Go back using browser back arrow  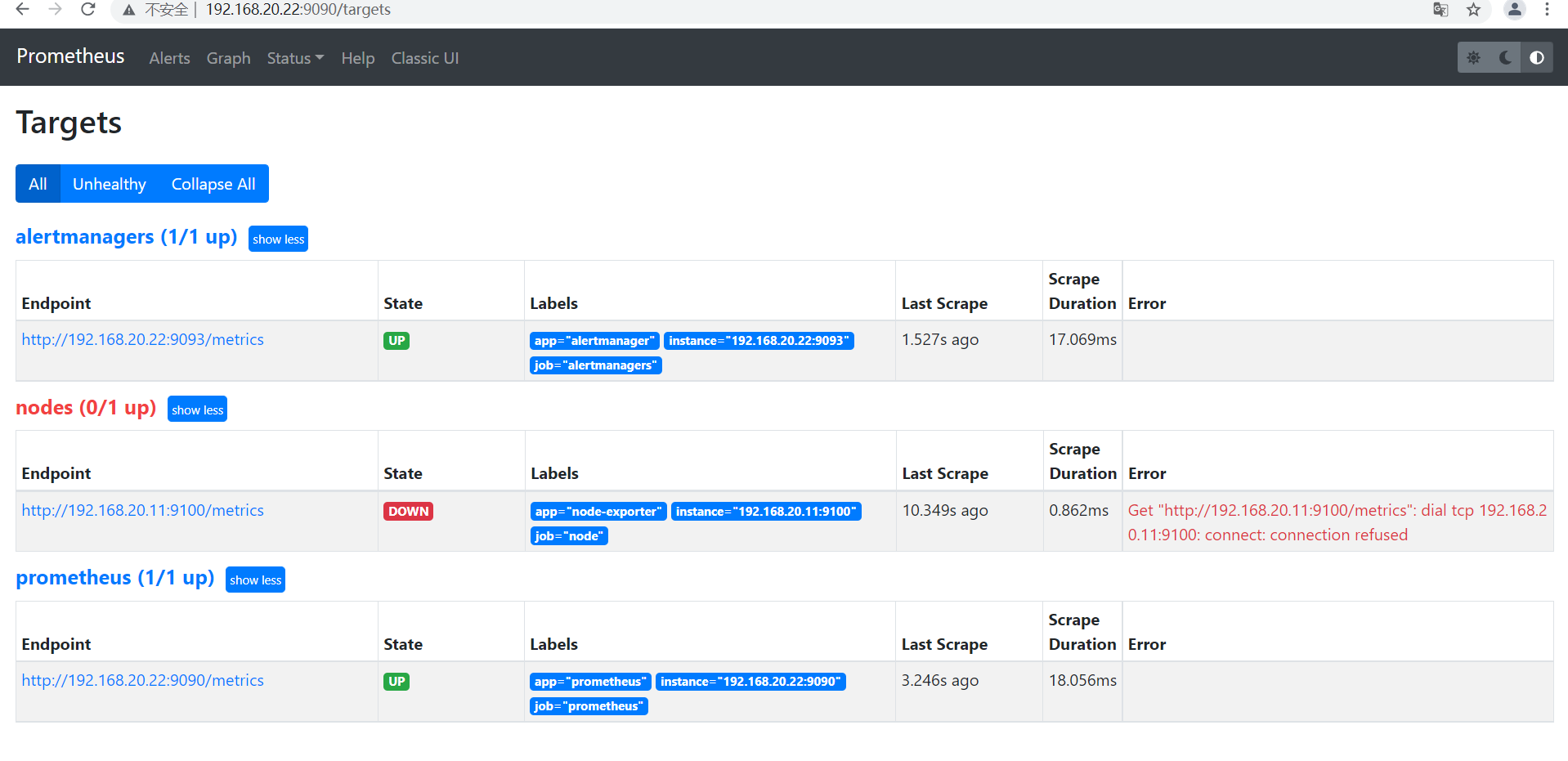[x=23, y=9]
